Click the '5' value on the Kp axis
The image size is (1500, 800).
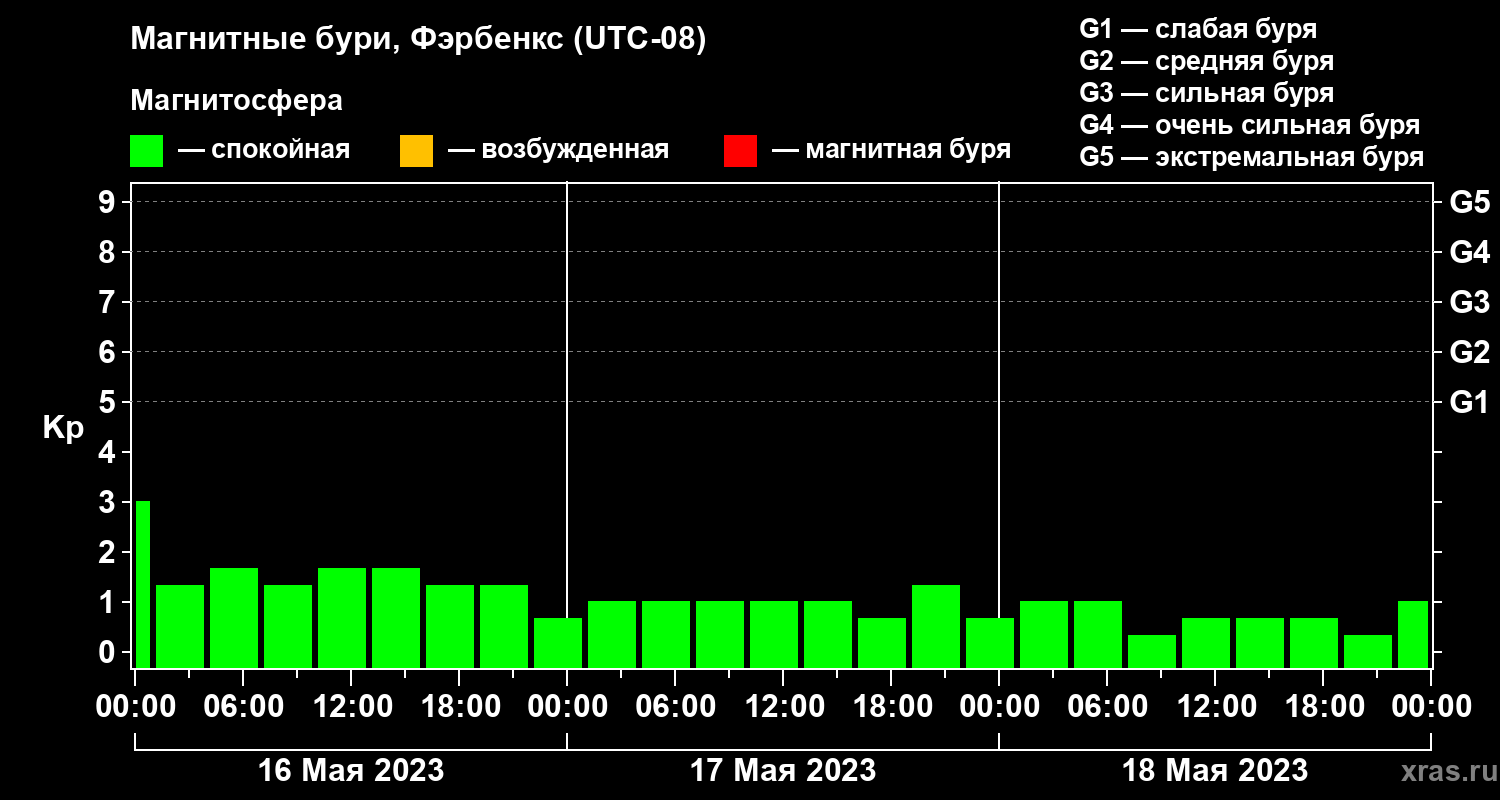[x=108, y=402]
